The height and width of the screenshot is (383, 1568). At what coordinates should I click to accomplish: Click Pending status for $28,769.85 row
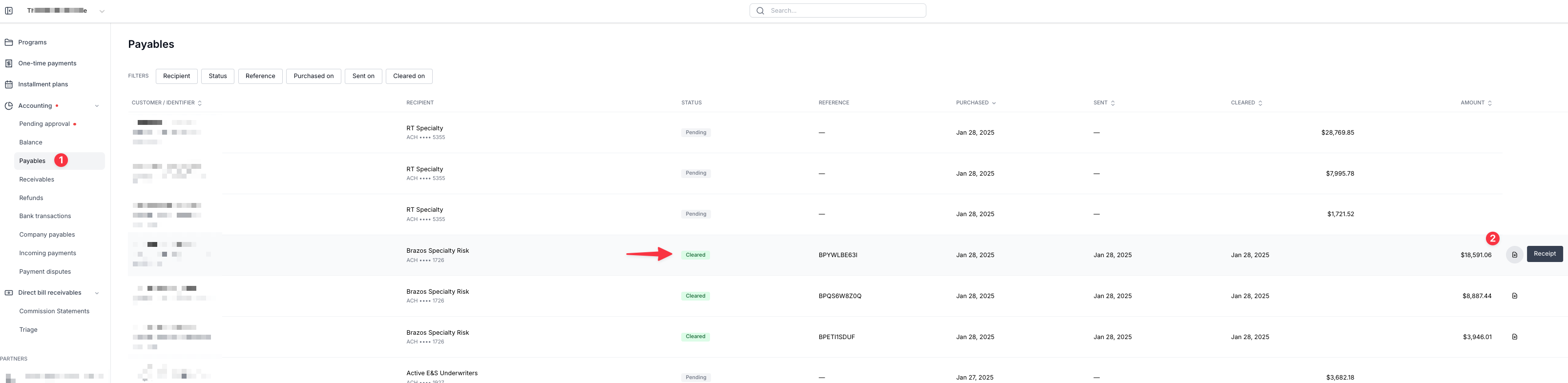[x=696, y=133]
